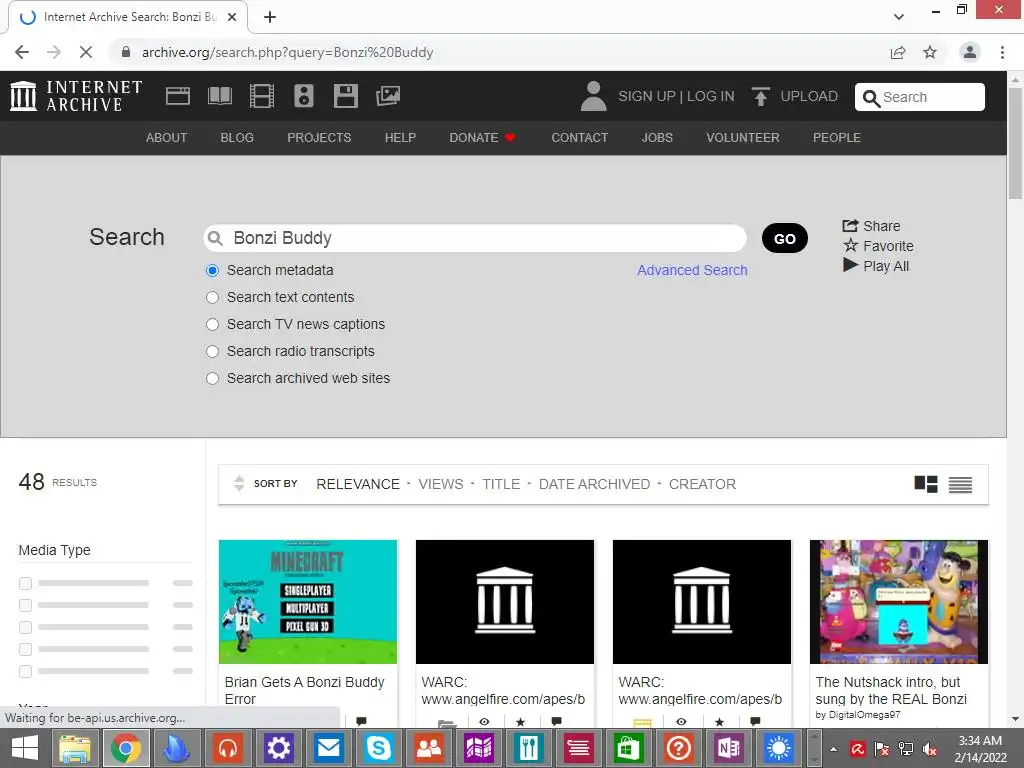Viewport: 1024px width, 768px height.
Task: Open the Mail app on the taskbar
Action: coord(328,748)
